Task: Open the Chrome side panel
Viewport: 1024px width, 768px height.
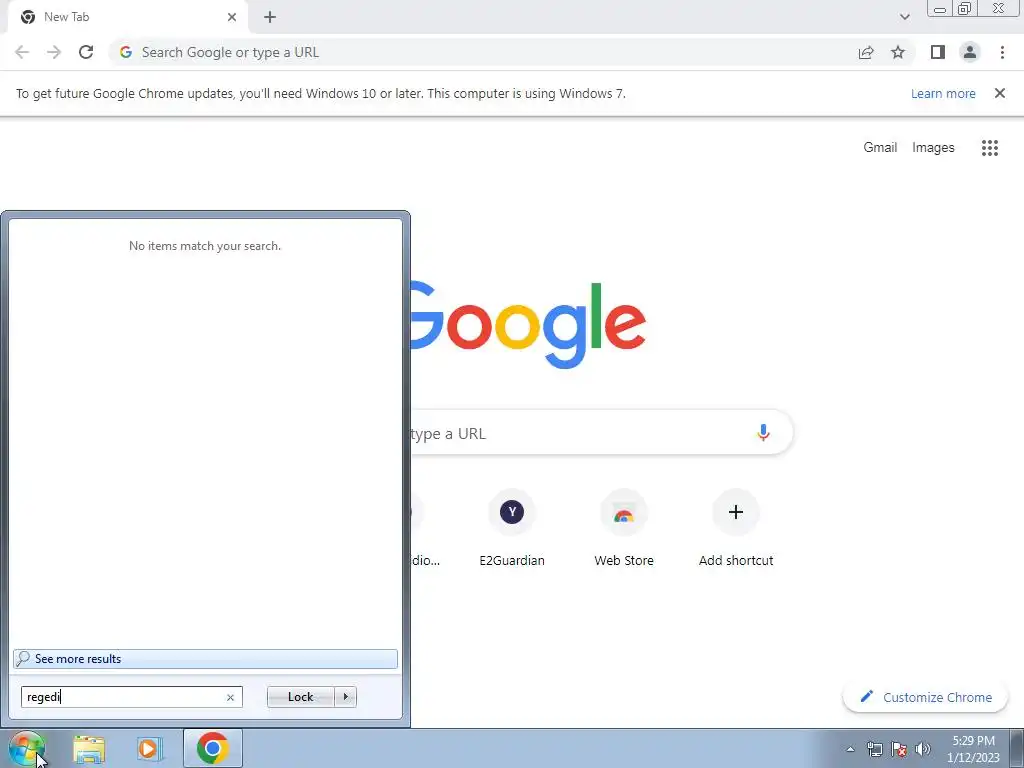Action: click(x=938, y=52)
